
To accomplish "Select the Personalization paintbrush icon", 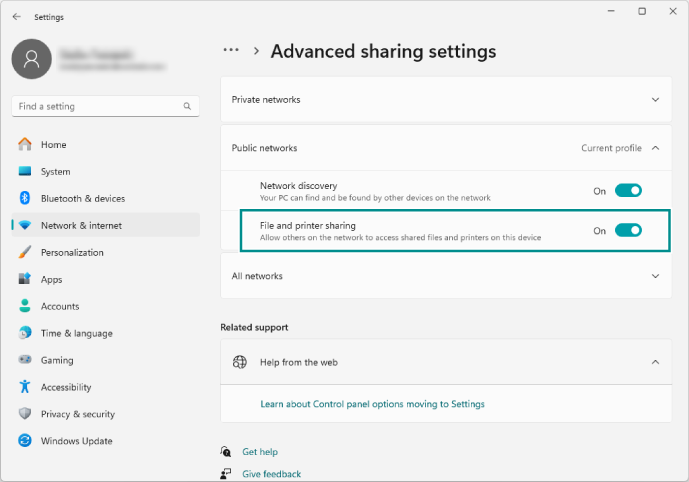I will 25,252.
